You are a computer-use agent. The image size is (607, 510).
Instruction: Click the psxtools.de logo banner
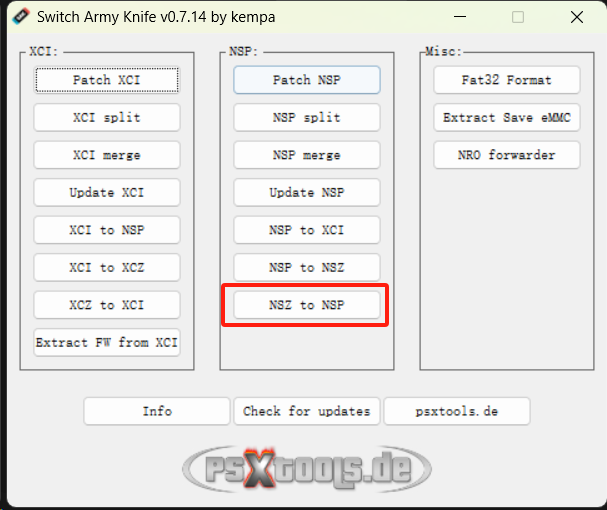tap(307, 466)
